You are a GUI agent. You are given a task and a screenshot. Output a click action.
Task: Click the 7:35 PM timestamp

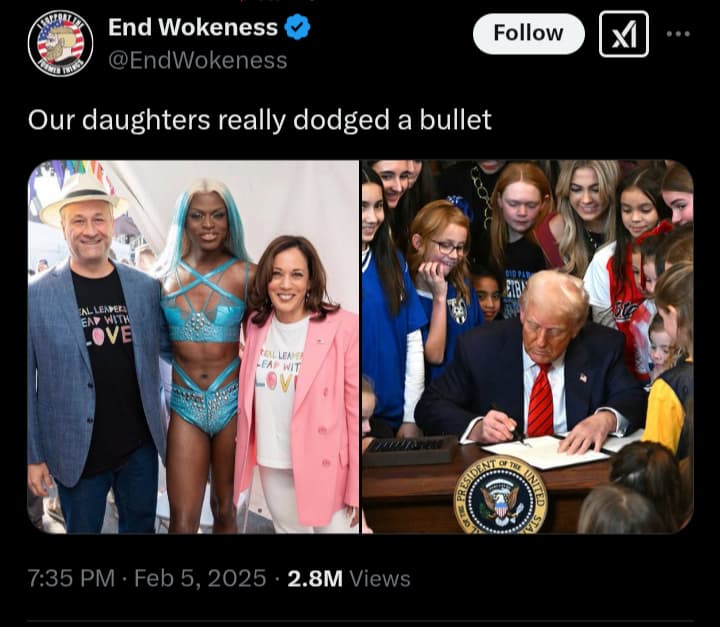tap(72, 578)
